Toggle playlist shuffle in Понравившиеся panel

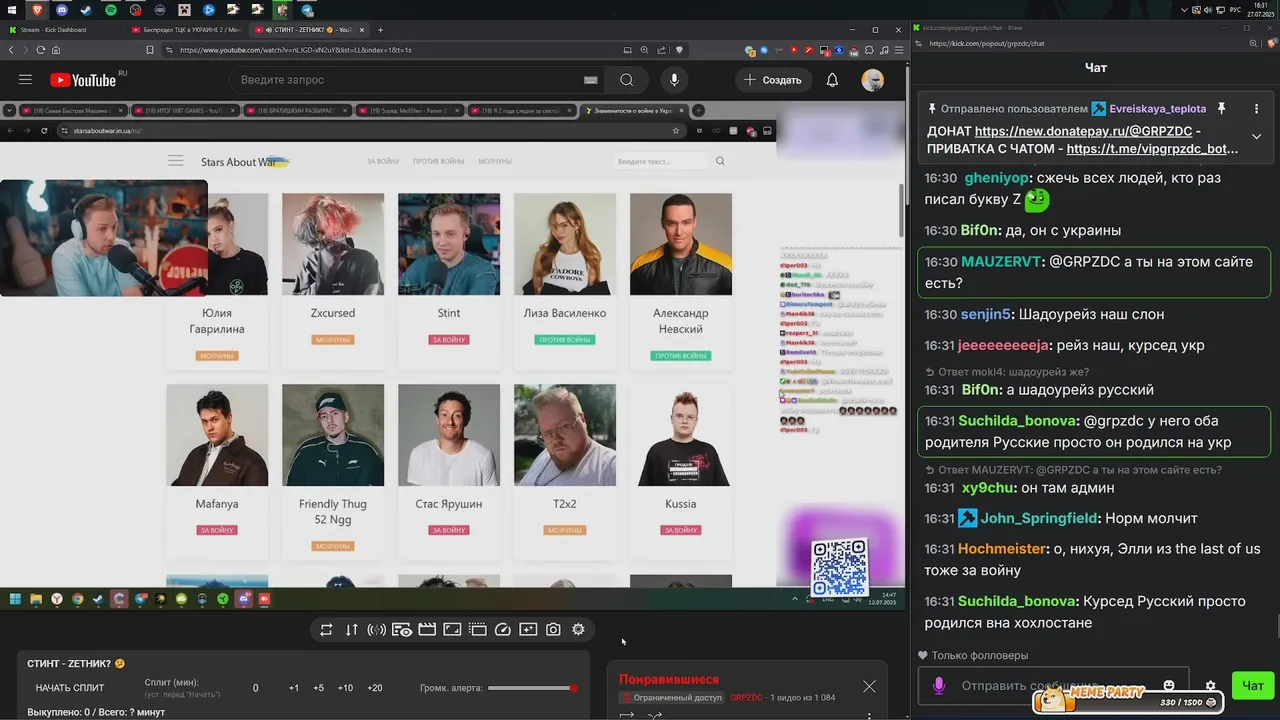pos(655,716)
